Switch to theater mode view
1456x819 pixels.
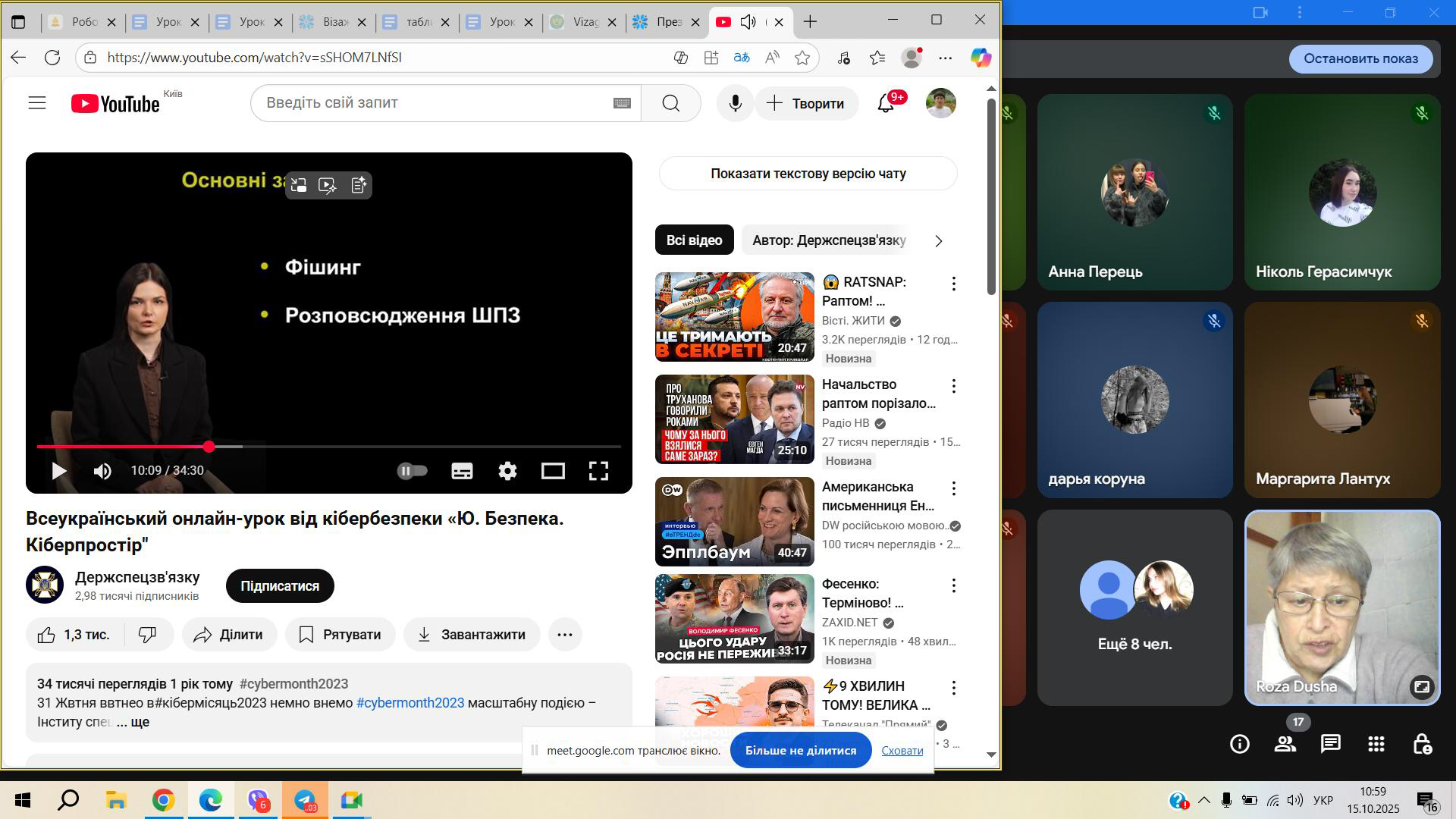pos(553,471)
